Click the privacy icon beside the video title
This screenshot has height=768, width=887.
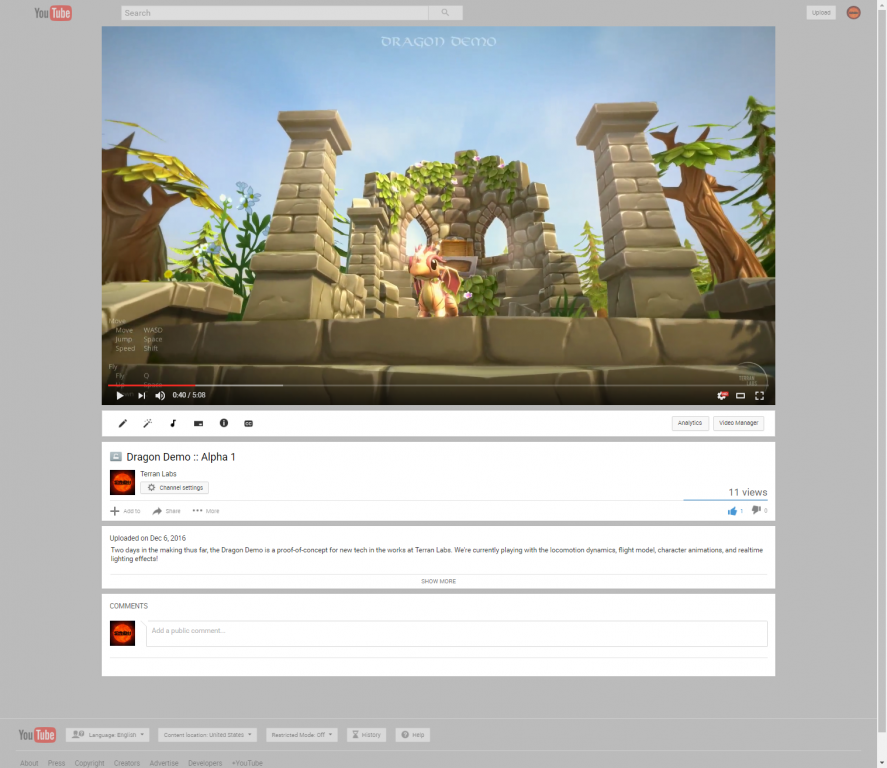coord(115,456)
